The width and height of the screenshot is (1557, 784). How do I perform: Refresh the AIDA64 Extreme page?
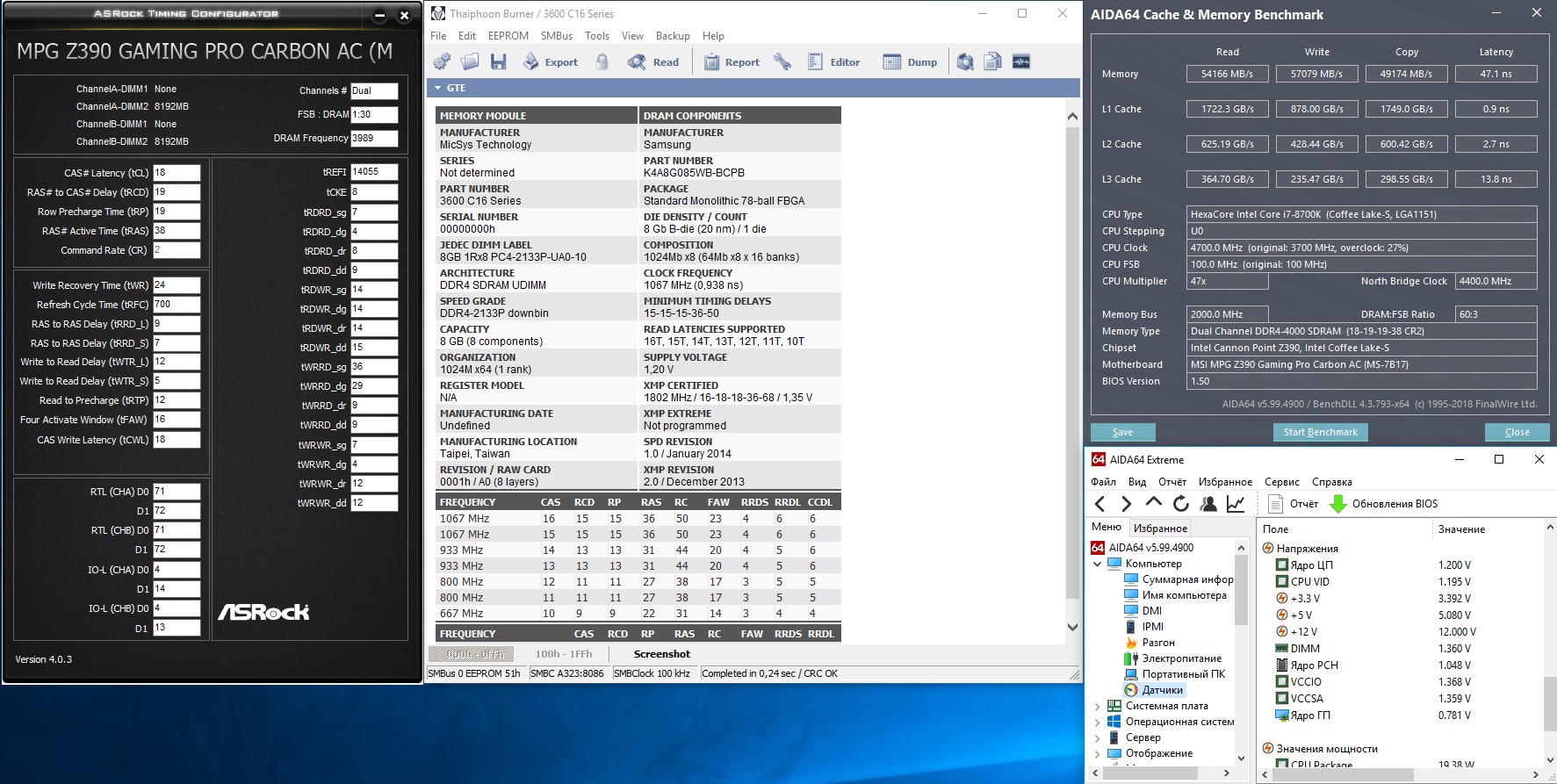pos(1181,504)
